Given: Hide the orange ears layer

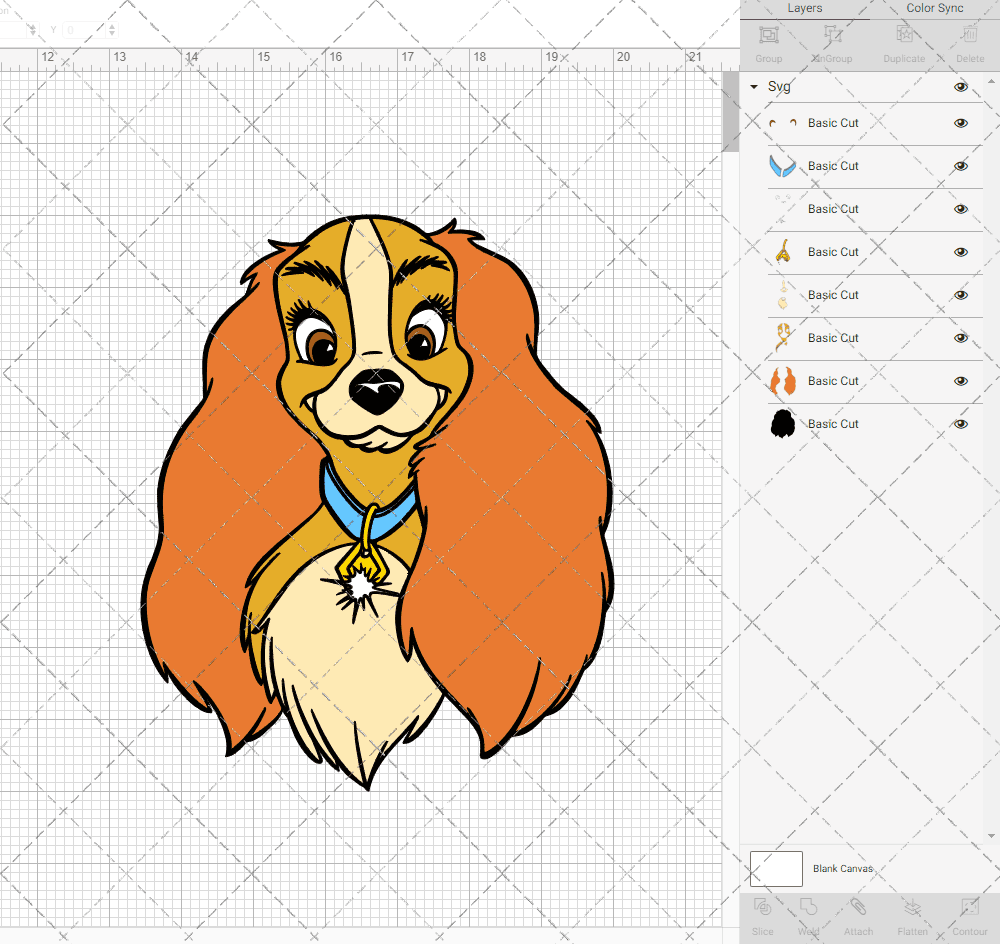Looking at the screenshot, I should point(960,381).
